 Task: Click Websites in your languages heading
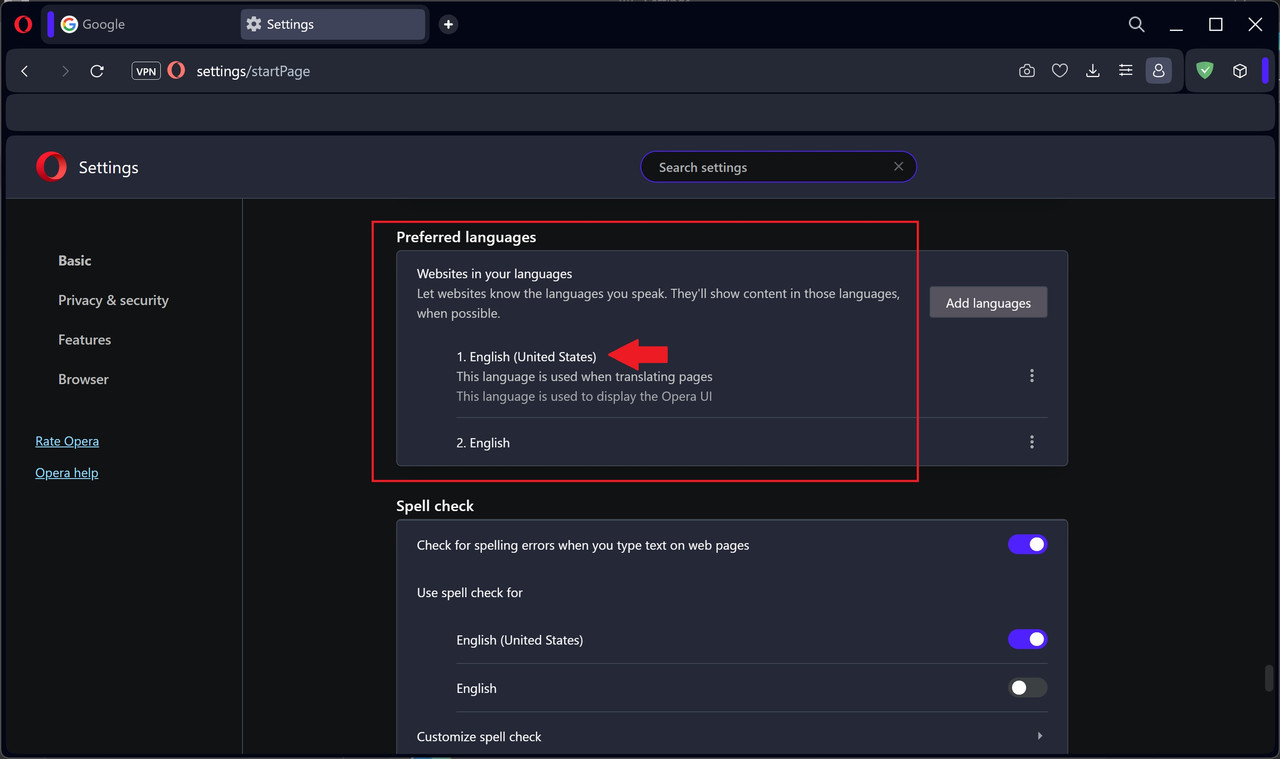click(494, 273)
